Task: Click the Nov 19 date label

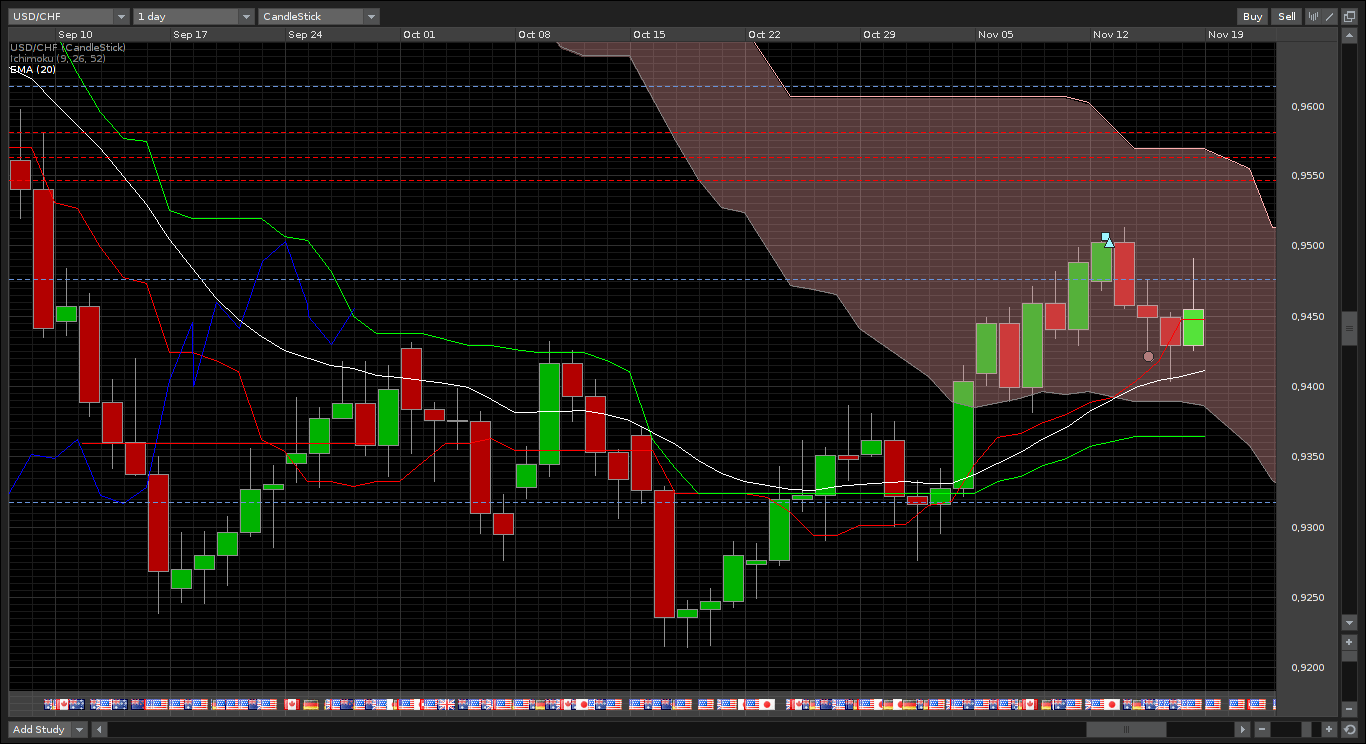Action: pos(1226,34)
